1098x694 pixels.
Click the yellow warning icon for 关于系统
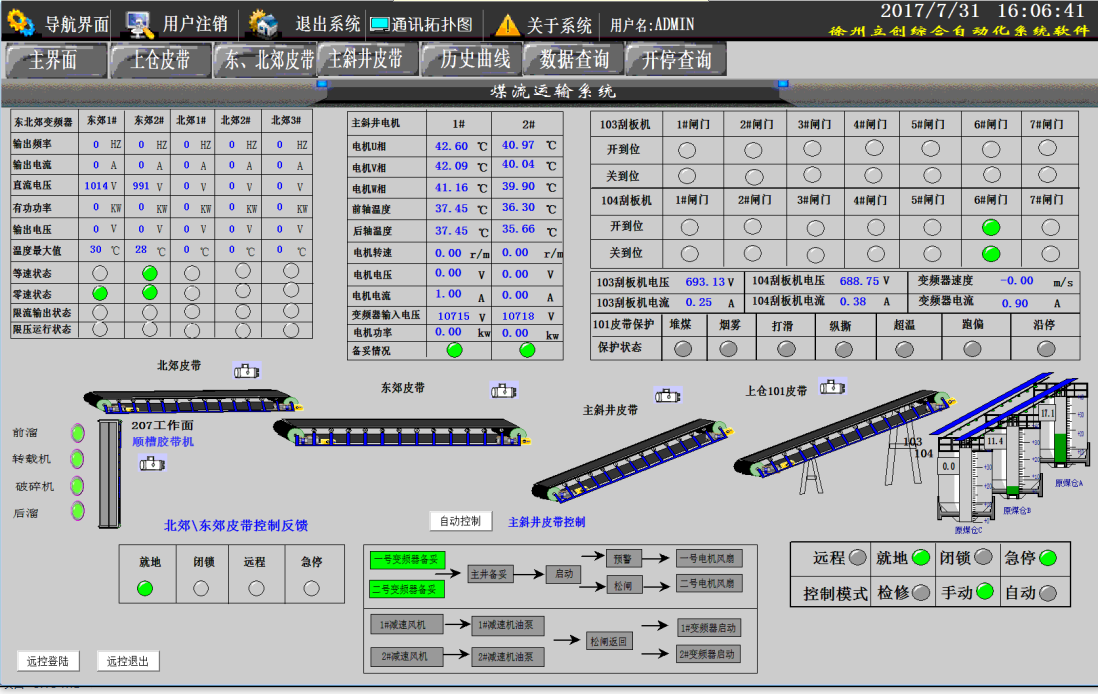pos(508,25)
